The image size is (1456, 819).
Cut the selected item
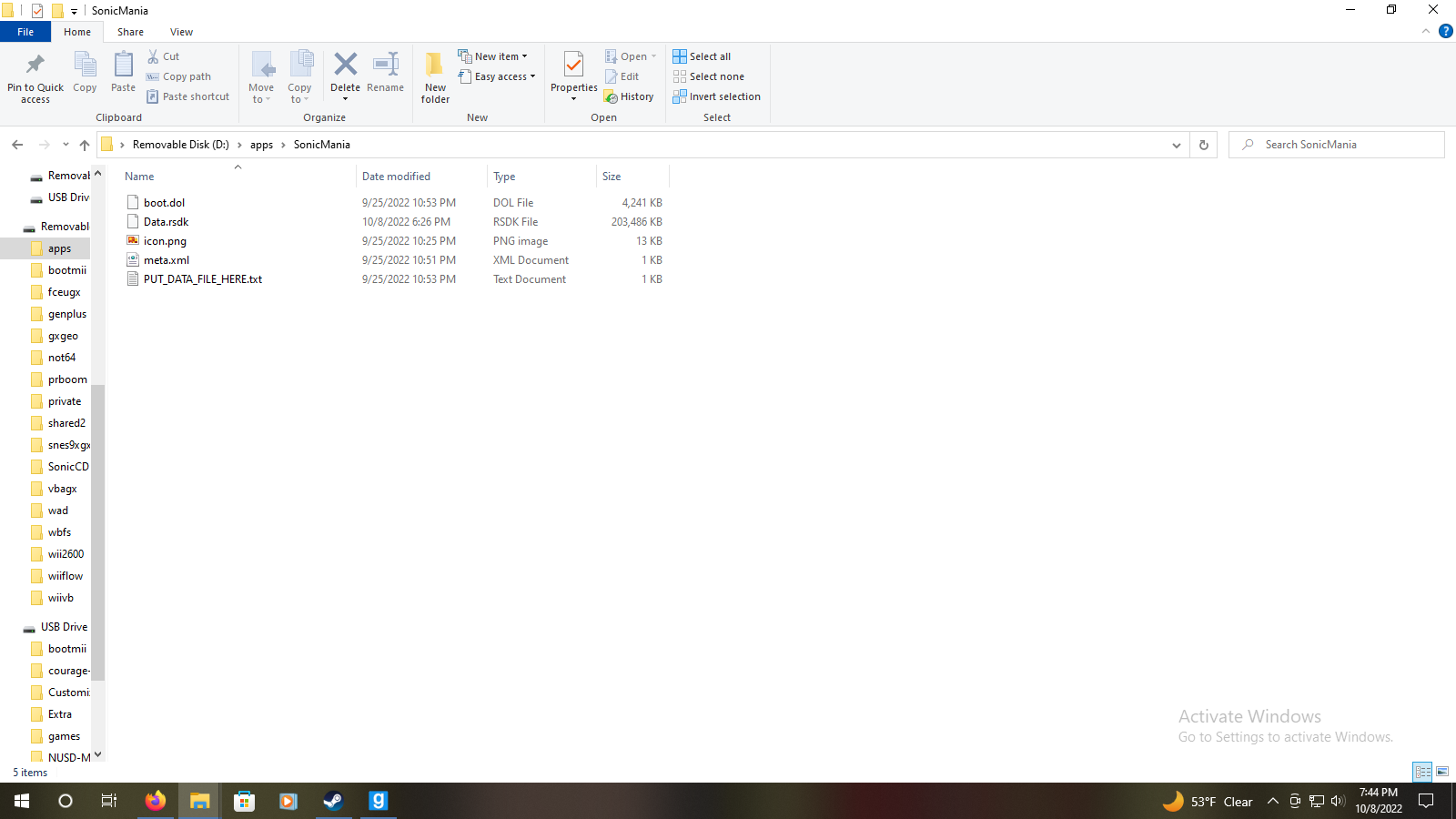click(164, 56)
